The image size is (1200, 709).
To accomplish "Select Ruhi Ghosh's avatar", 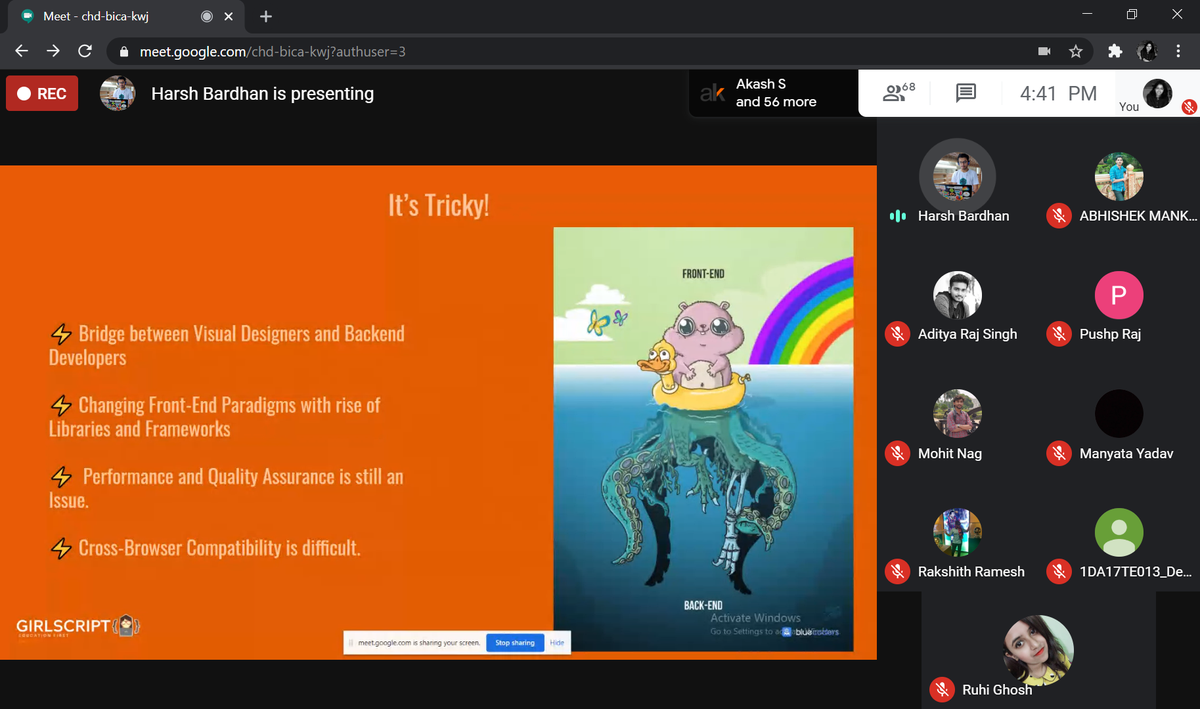I will coord(1038,651).
